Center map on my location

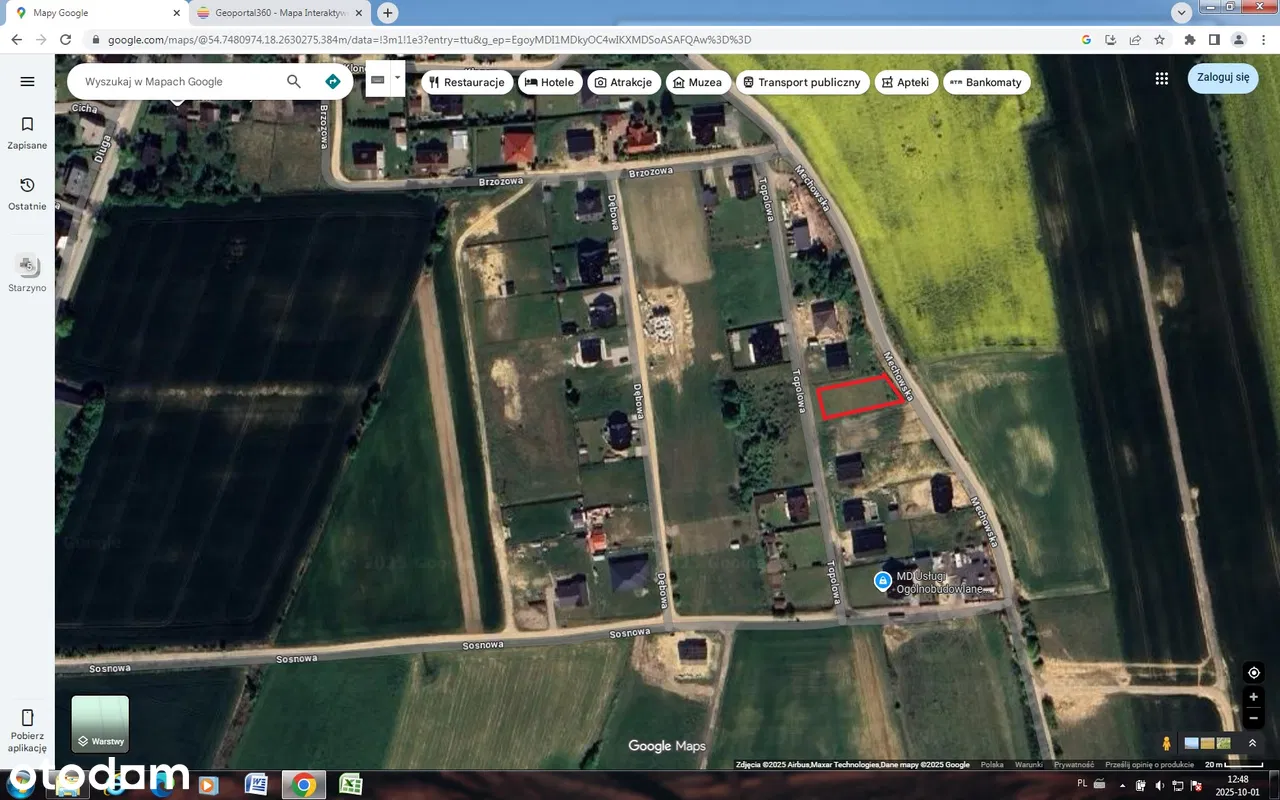[1253, 673]
